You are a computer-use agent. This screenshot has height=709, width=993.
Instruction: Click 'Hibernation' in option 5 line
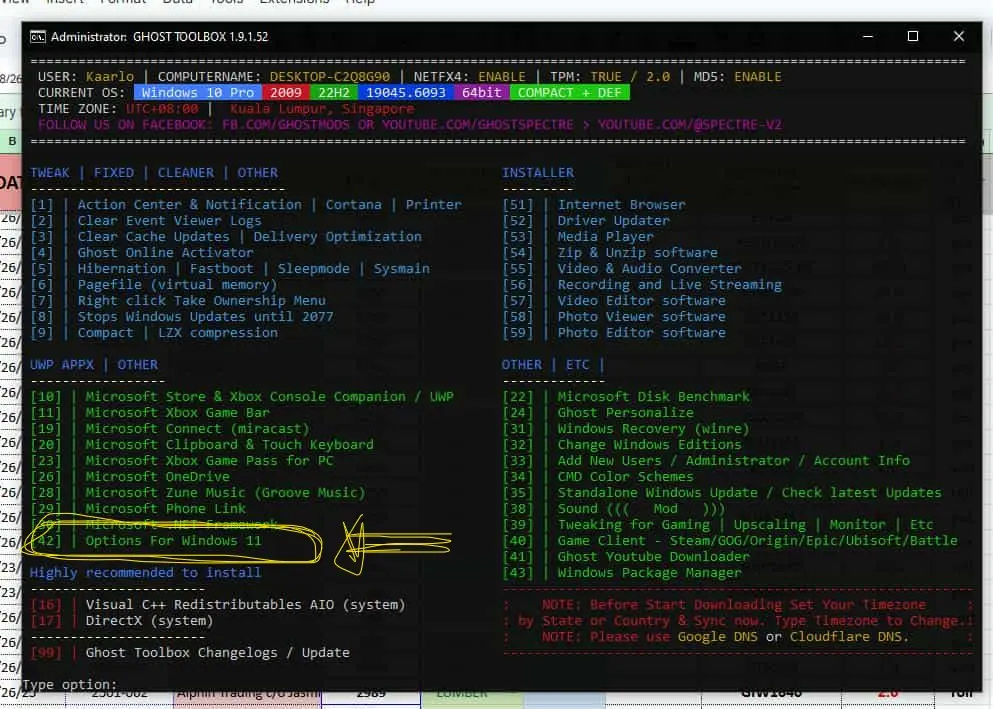[122, 268]
